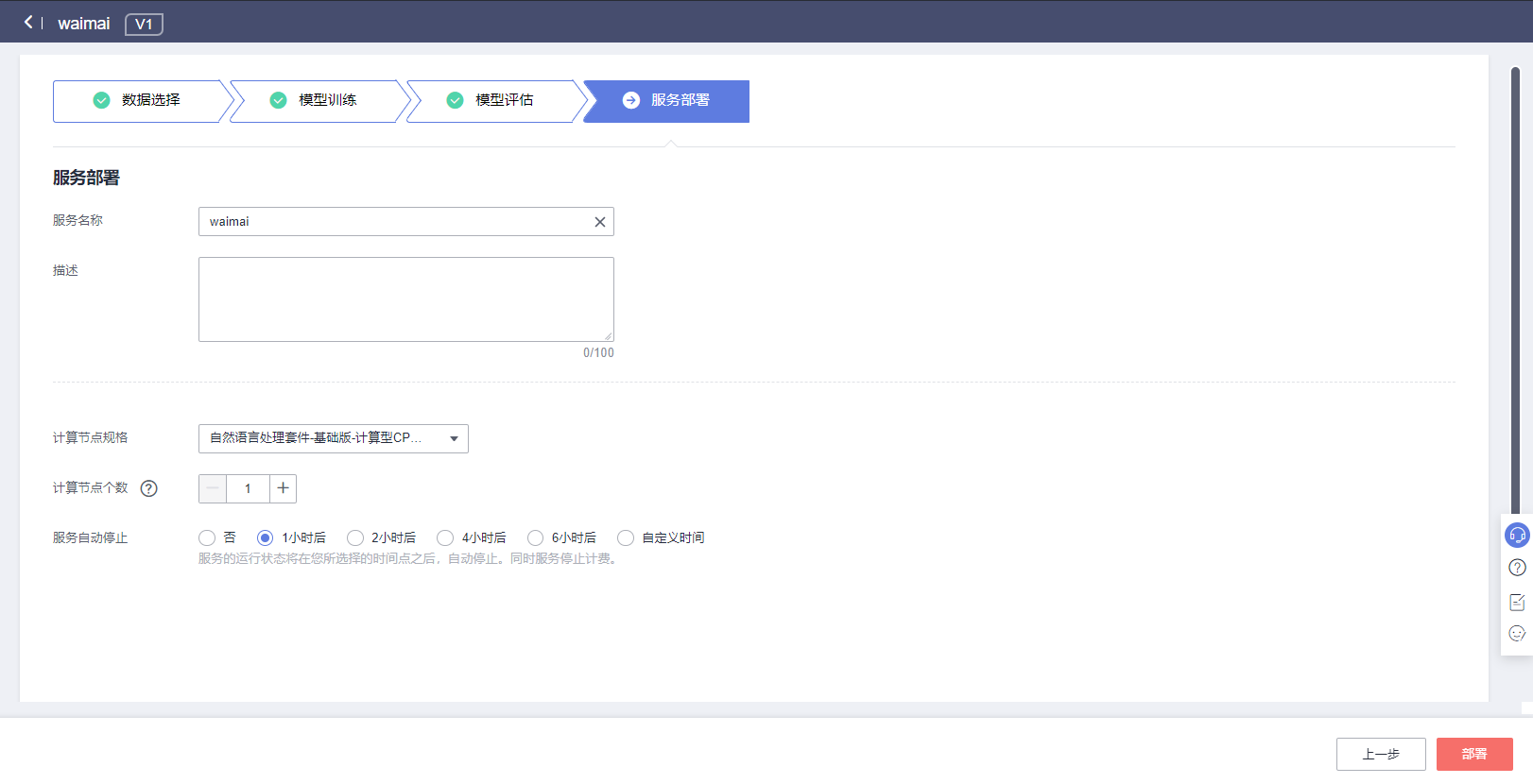The height and width of the screenshot is (784, 1533).
Task: Open help tooltip for 计算节点个数
Action: click(x=148, y=488)
